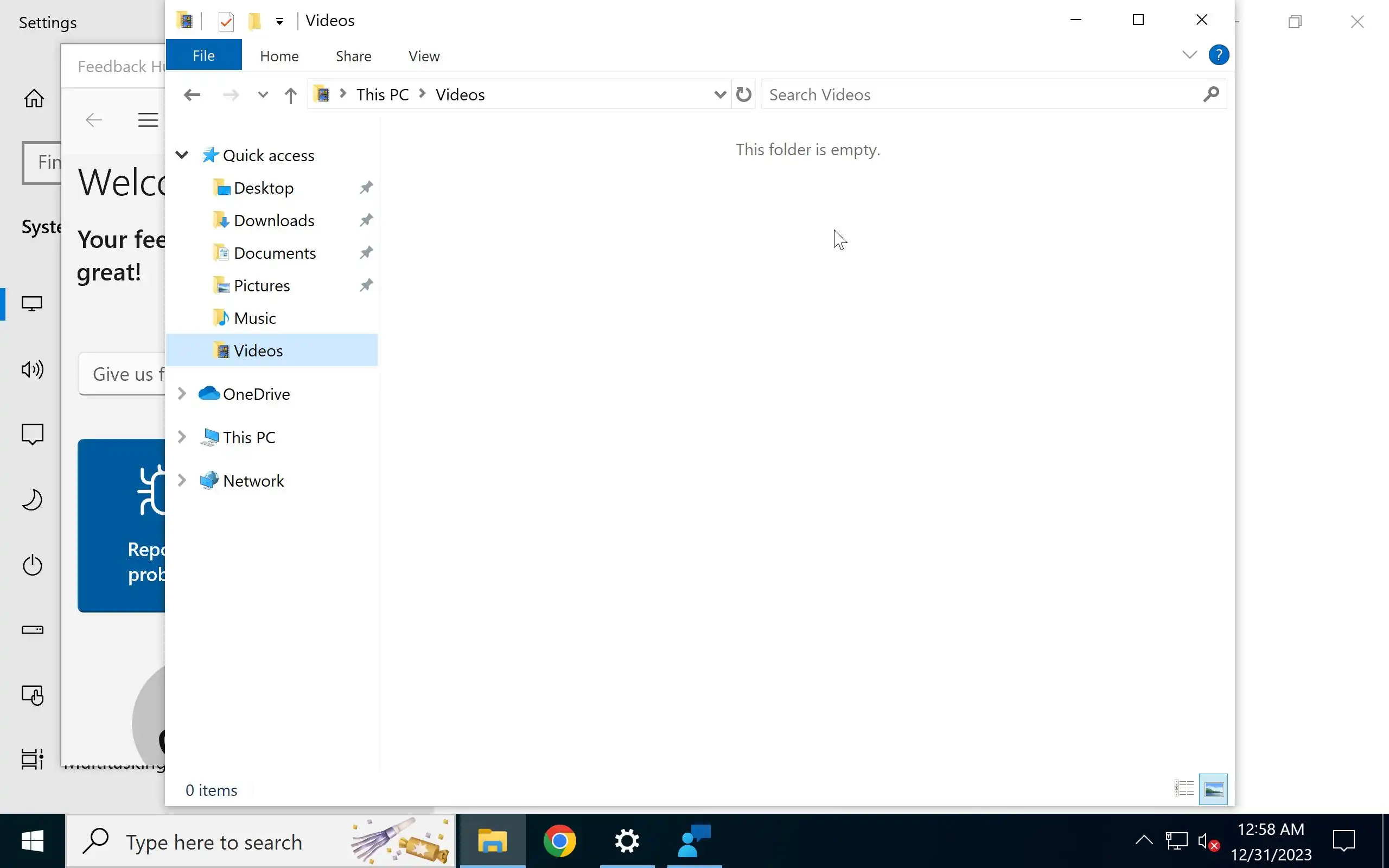Click This PC in the address breadcrumb
This screenshot has width=1389, height=868.
[x=383, y=95]
